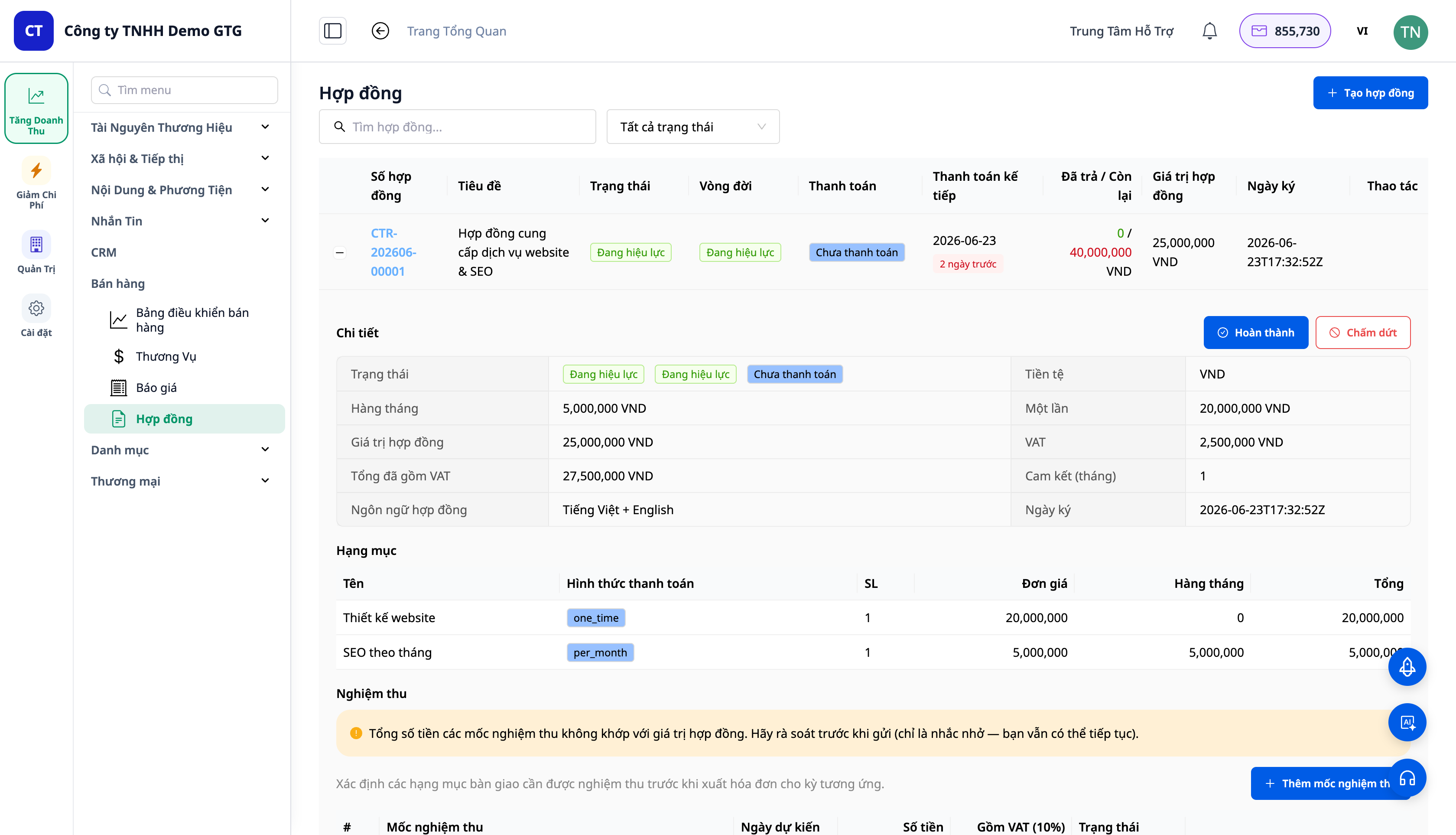Viewport: 1456px width, 835px height.
Task: Open notifications bell icon
Action: pos(1209,31)
